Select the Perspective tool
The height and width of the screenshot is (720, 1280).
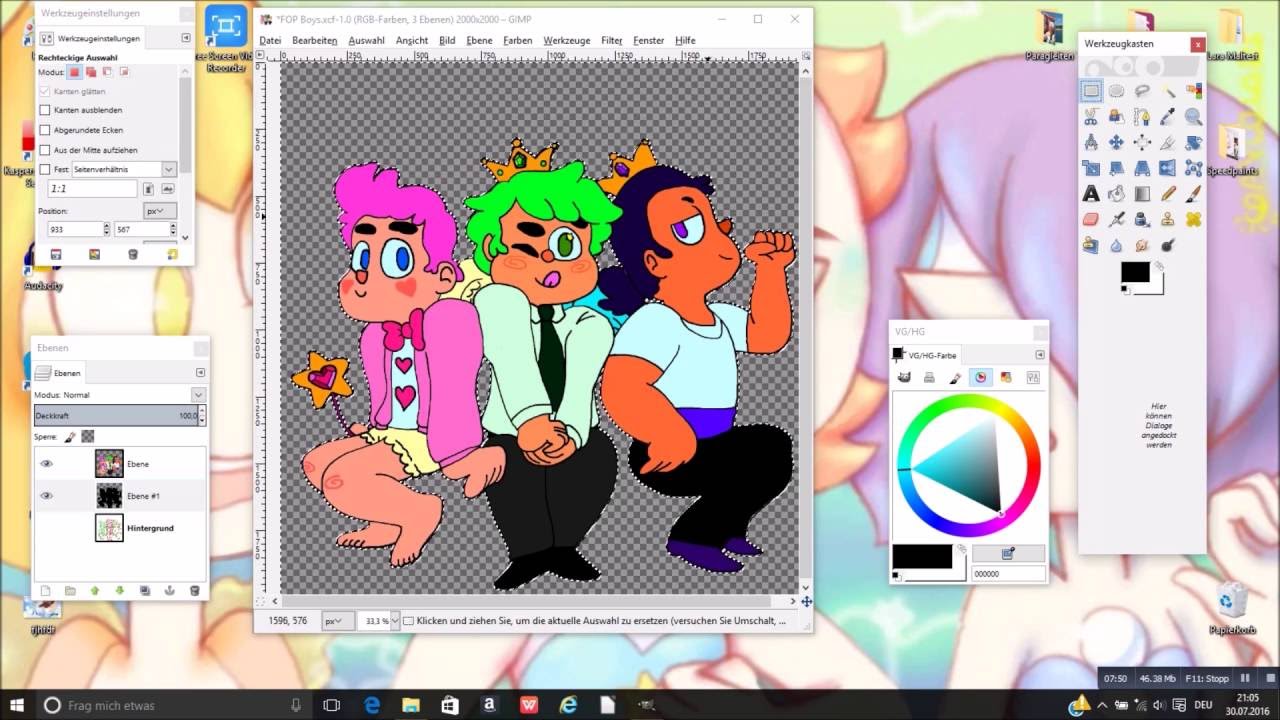[x=1142, y=168]
